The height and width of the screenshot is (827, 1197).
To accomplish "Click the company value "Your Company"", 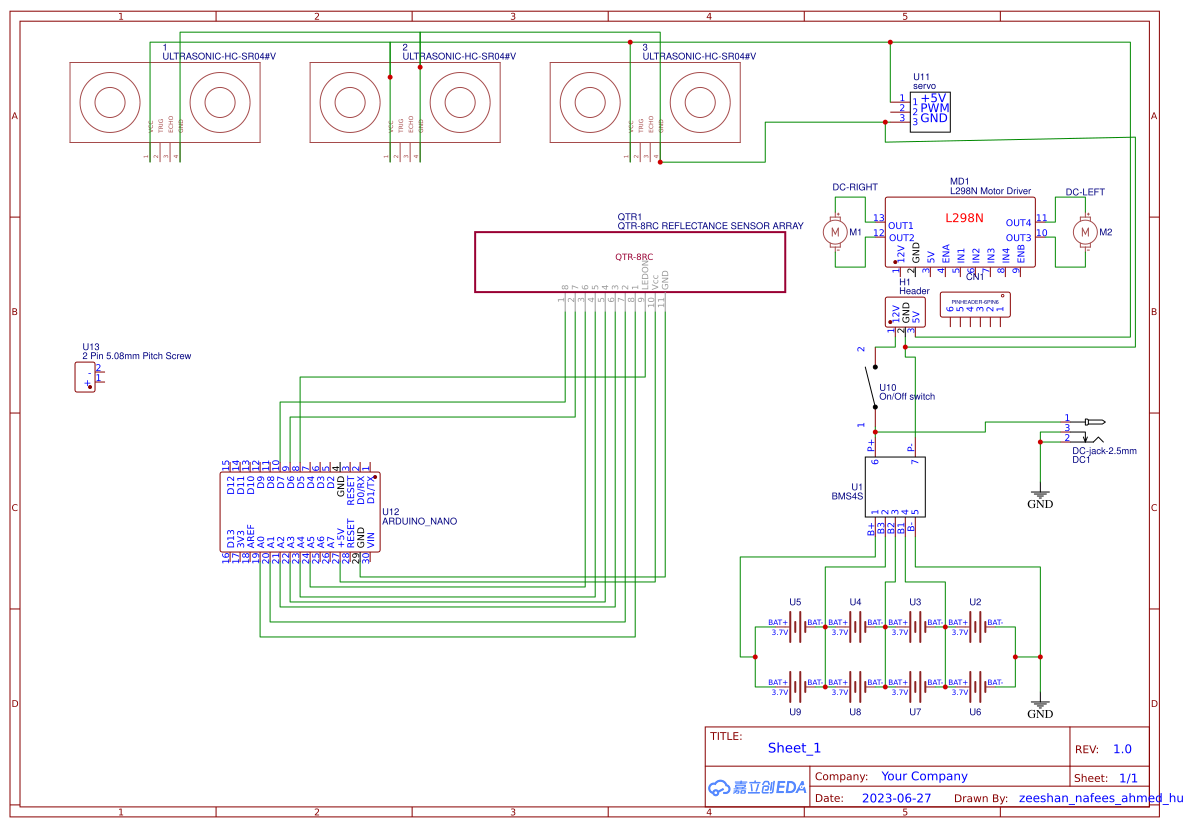I will pyautogui.click(x=924, y=777).
